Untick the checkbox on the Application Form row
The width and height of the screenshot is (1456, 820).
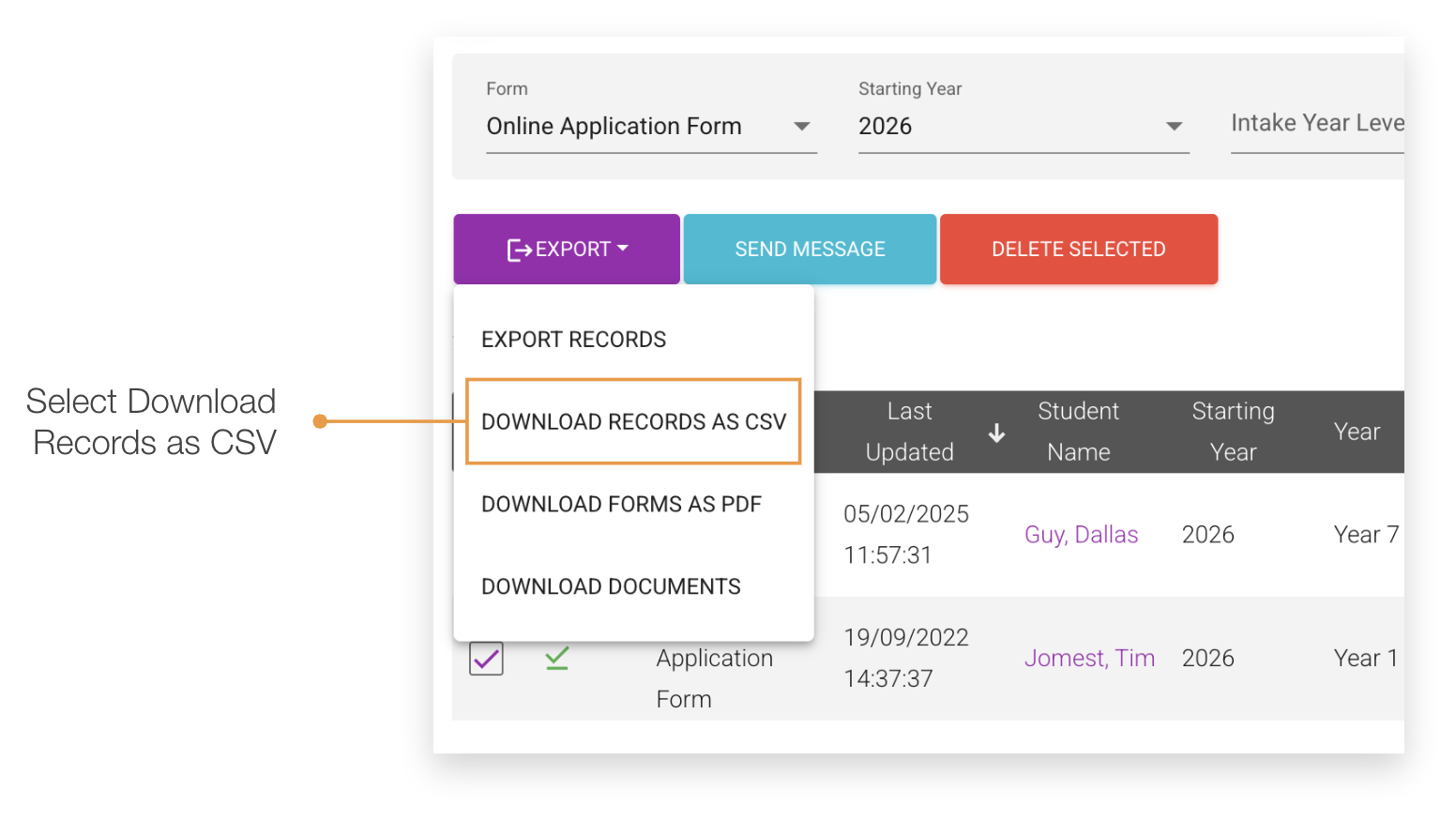point(485,658)
